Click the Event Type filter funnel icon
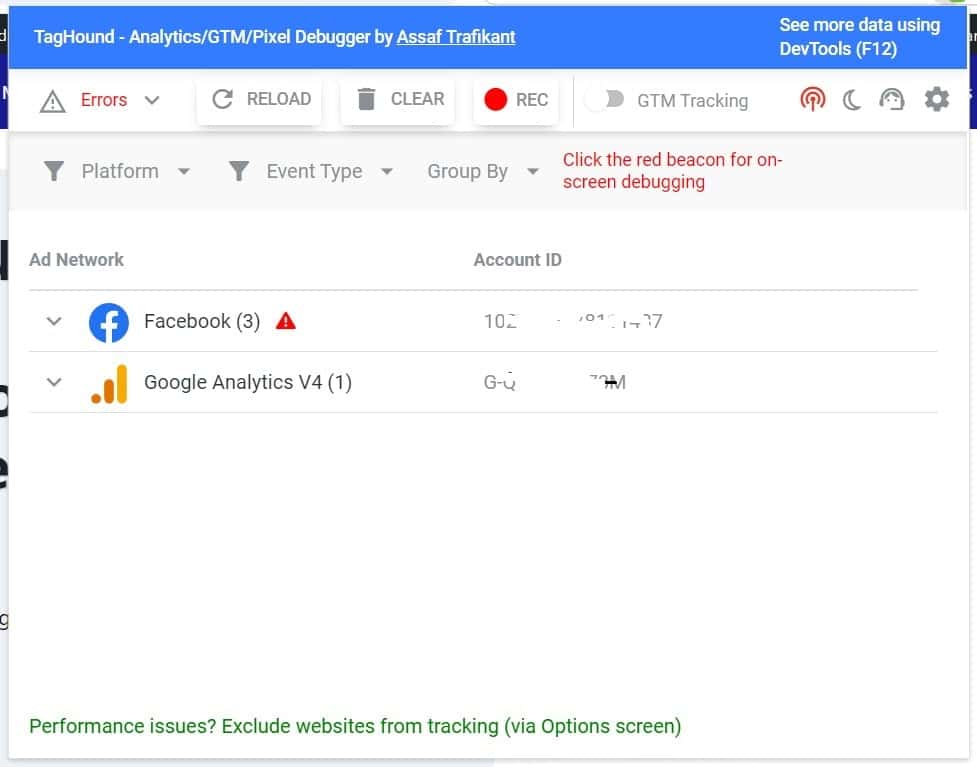Image resolution: width=977 pixels, height=767 pixels. (x=239, y=171)
